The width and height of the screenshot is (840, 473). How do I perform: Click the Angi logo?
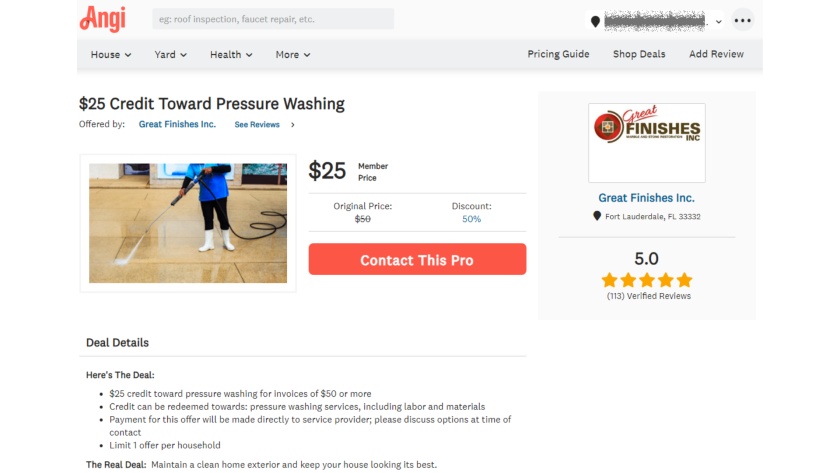(x=103, y=19)
